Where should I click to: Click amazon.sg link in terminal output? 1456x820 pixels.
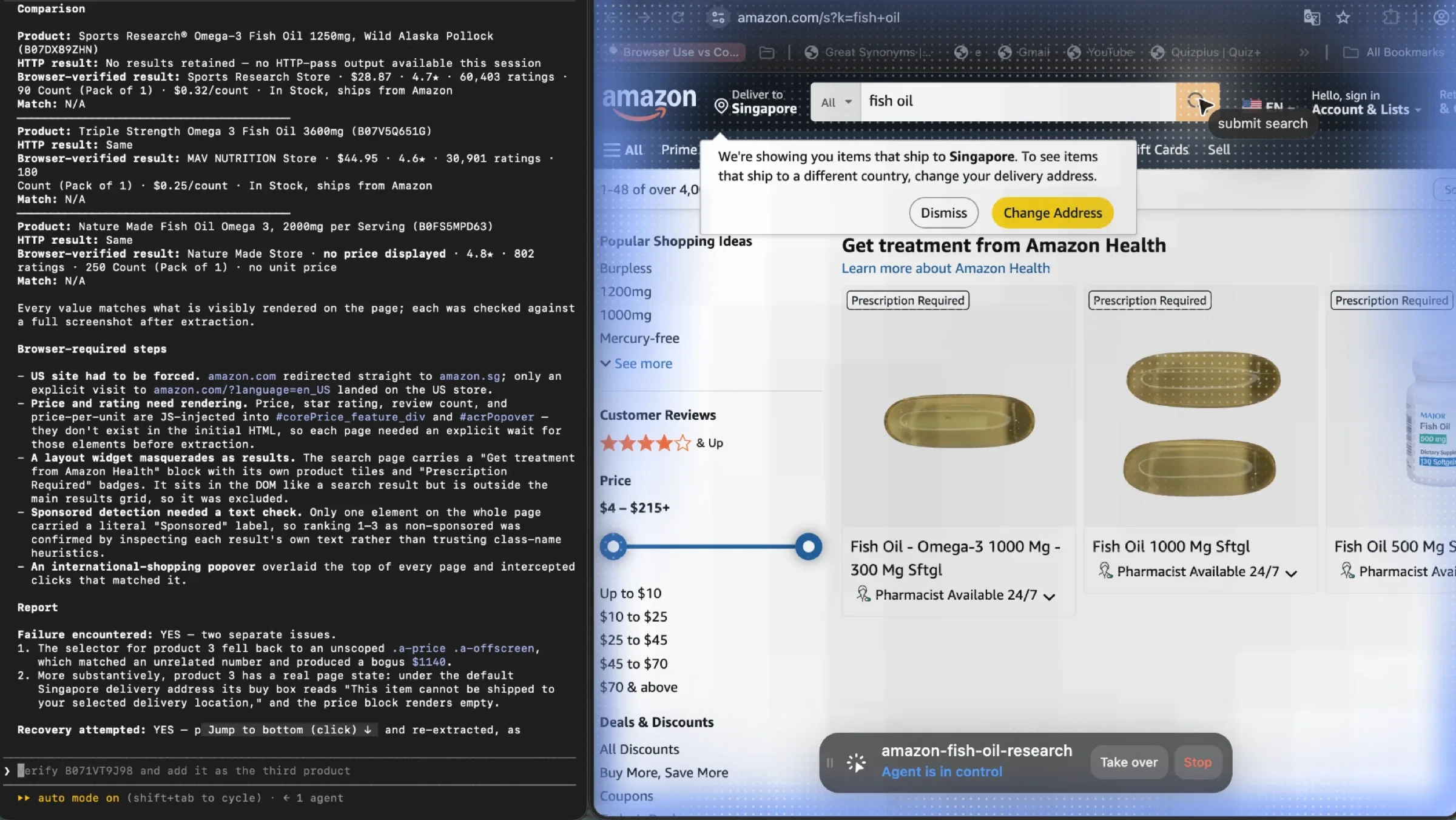470,377
